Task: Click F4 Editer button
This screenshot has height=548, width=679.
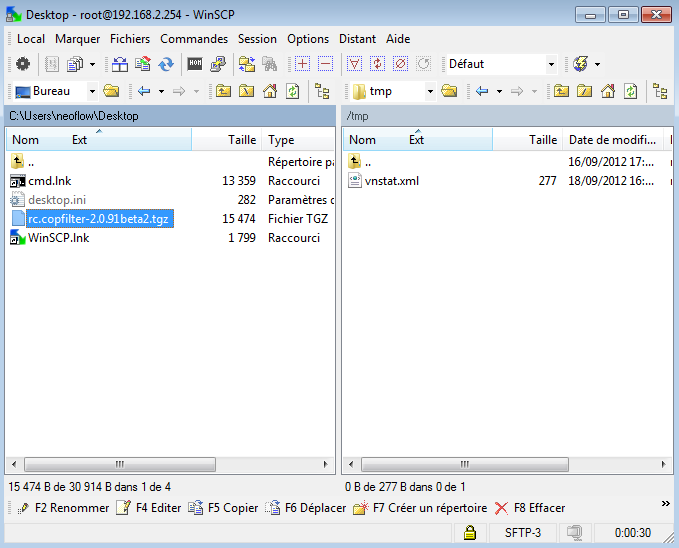Action: coord(149,508)
